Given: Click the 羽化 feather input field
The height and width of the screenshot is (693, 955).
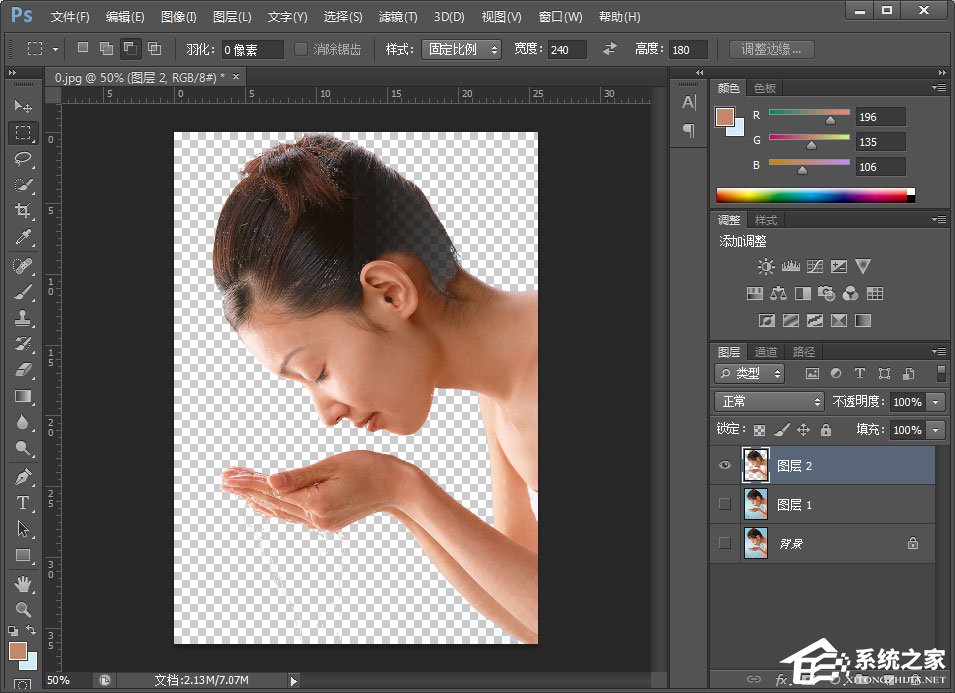Looking at the screenshot, I should 252,49.
